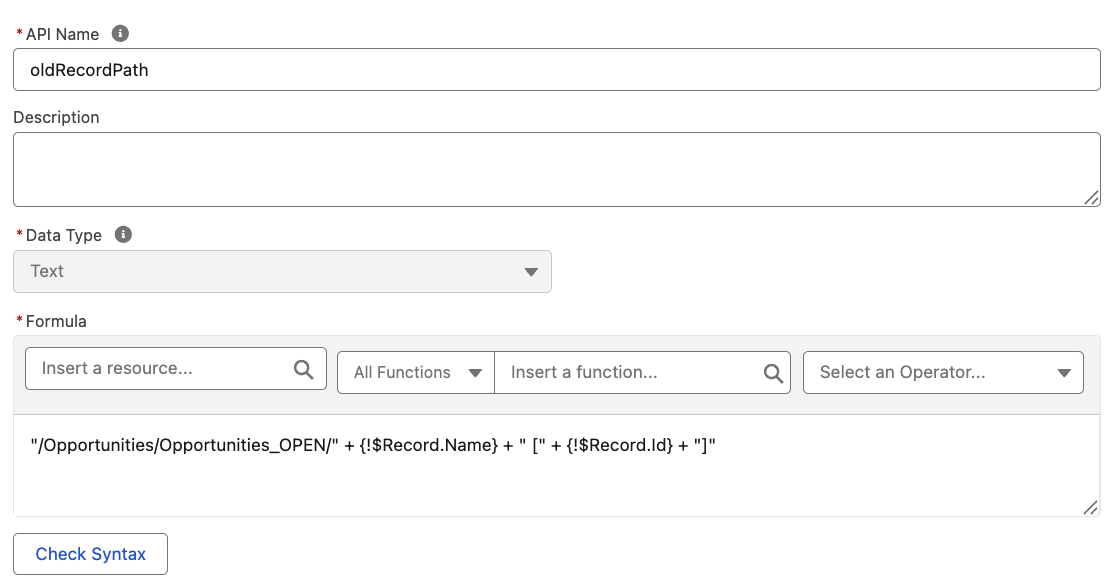Click the search icon in Insert a function

(x=773, y=373)
